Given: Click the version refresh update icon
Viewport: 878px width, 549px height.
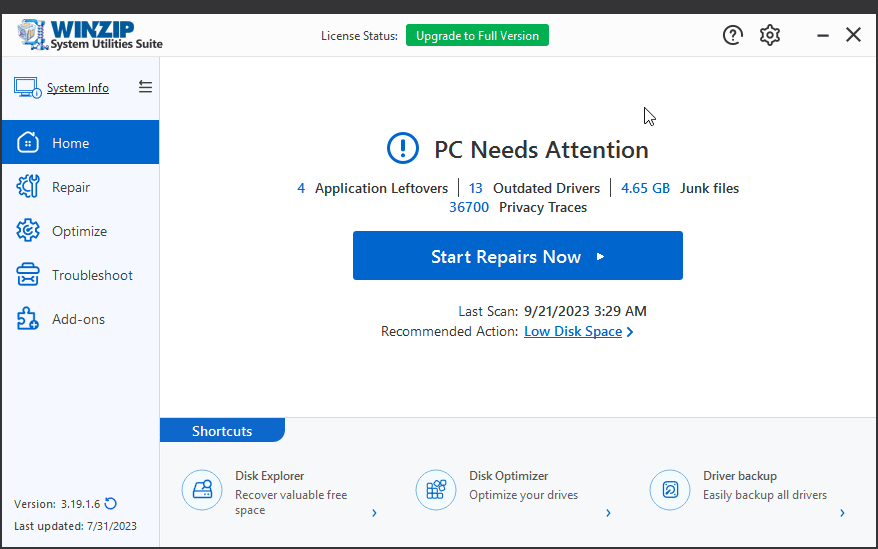Looking at the screenshot, I should tap(111, 504).
